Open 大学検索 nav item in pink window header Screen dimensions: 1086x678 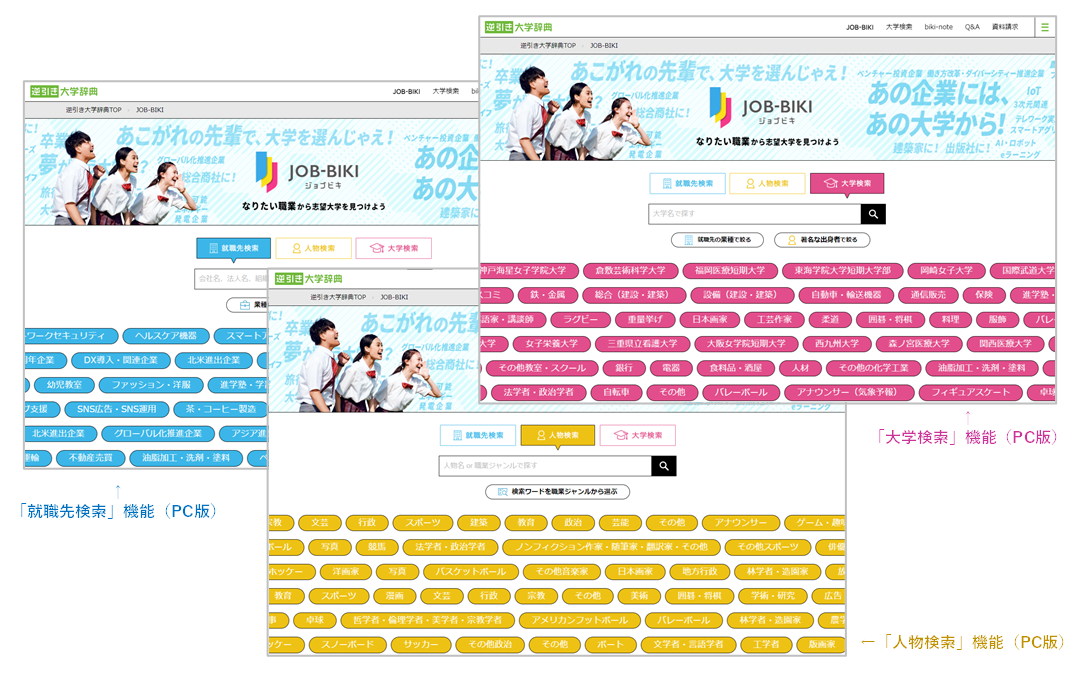(898, 27)
